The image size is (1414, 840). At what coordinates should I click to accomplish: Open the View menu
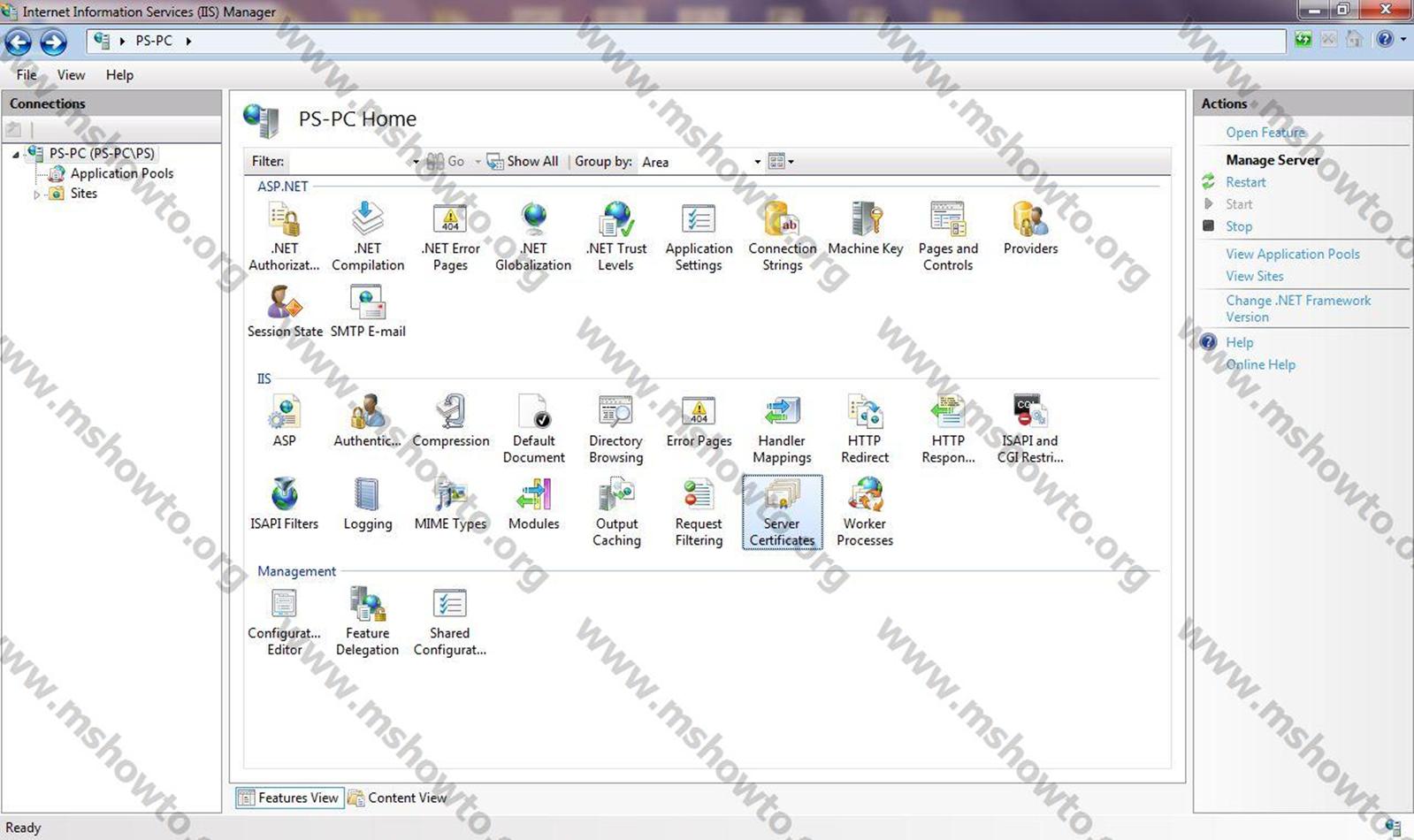(71, 75)
